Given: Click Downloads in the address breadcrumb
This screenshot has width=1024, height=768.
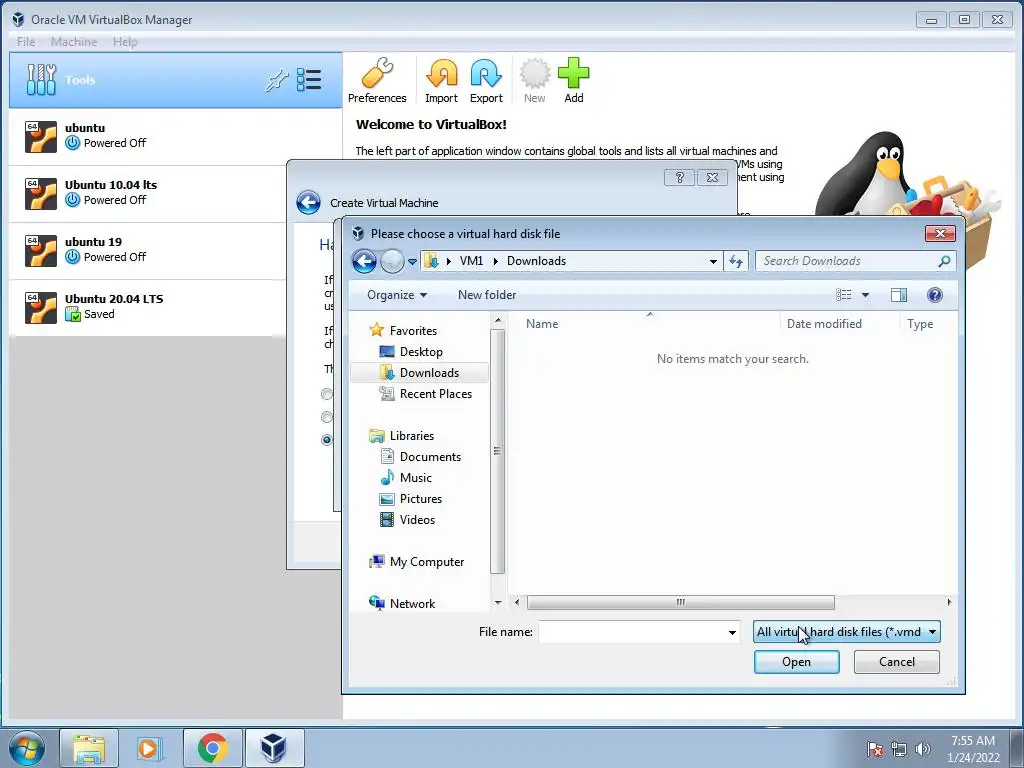Looking at the screenshot, I should [536, 261].
